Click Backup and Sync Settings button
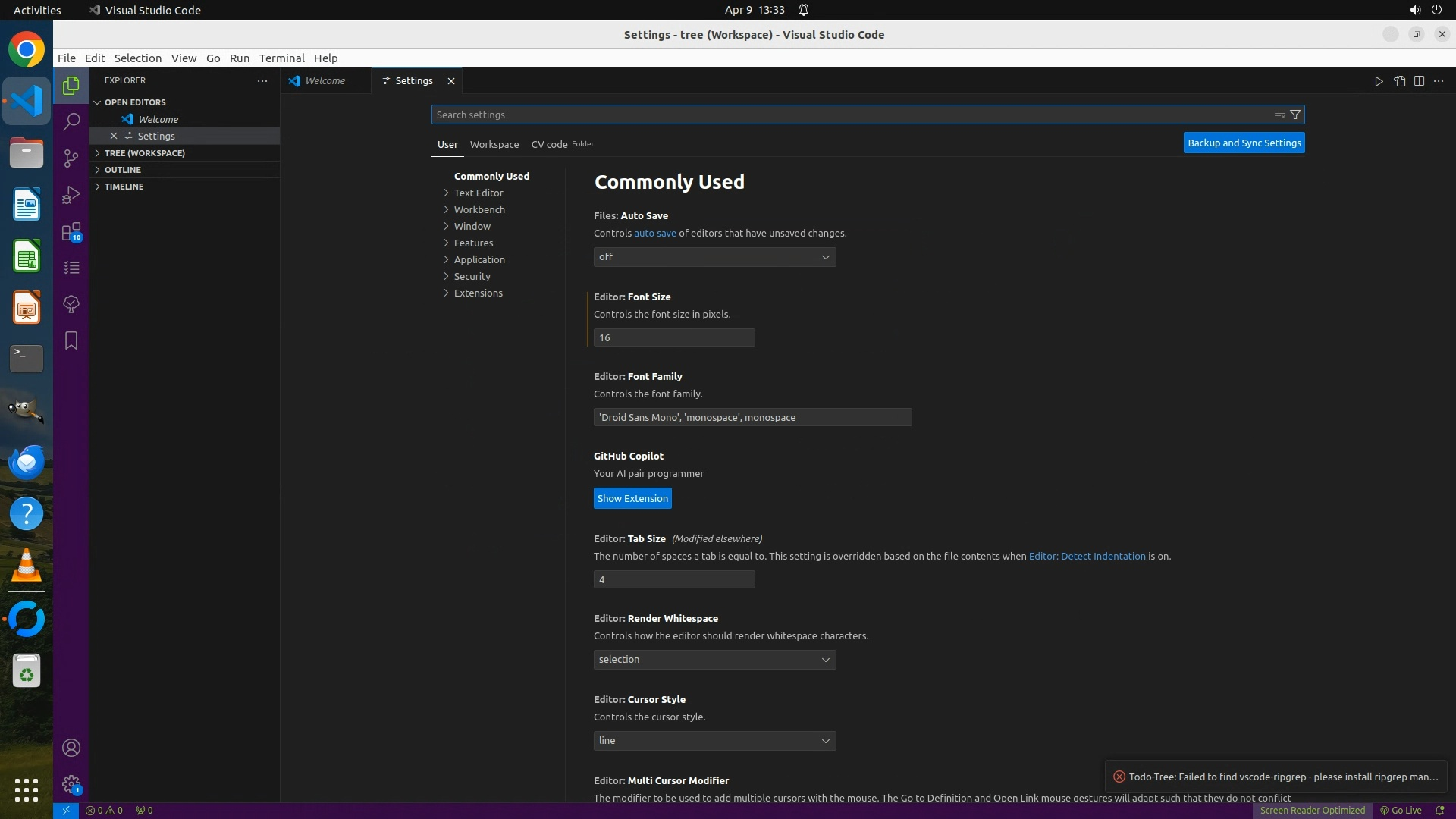The width and height of the screenshot is (1456, 819). 1244,143
